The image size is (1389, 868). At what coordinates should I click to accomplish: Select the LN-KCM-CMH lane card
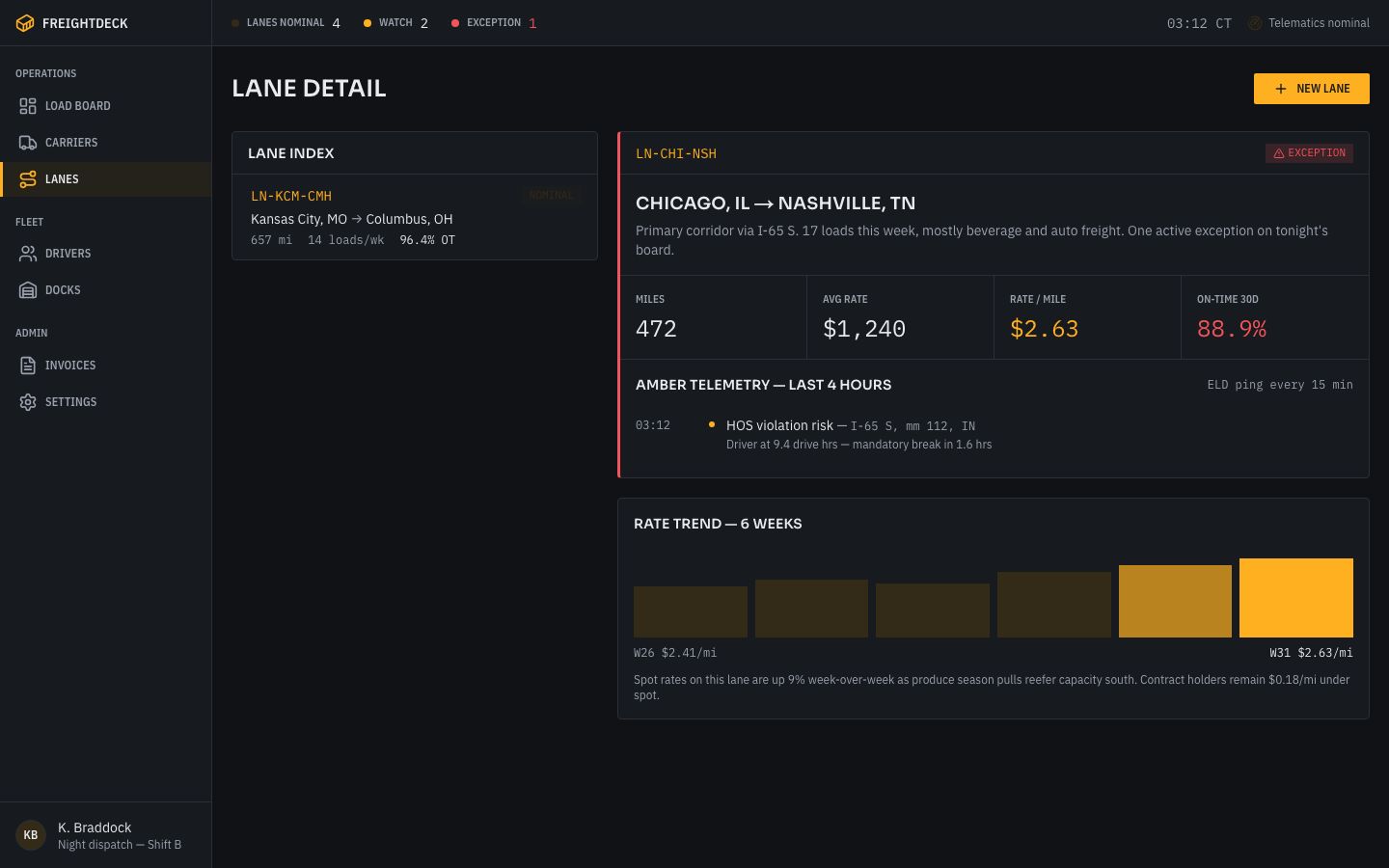coord(415,217)
